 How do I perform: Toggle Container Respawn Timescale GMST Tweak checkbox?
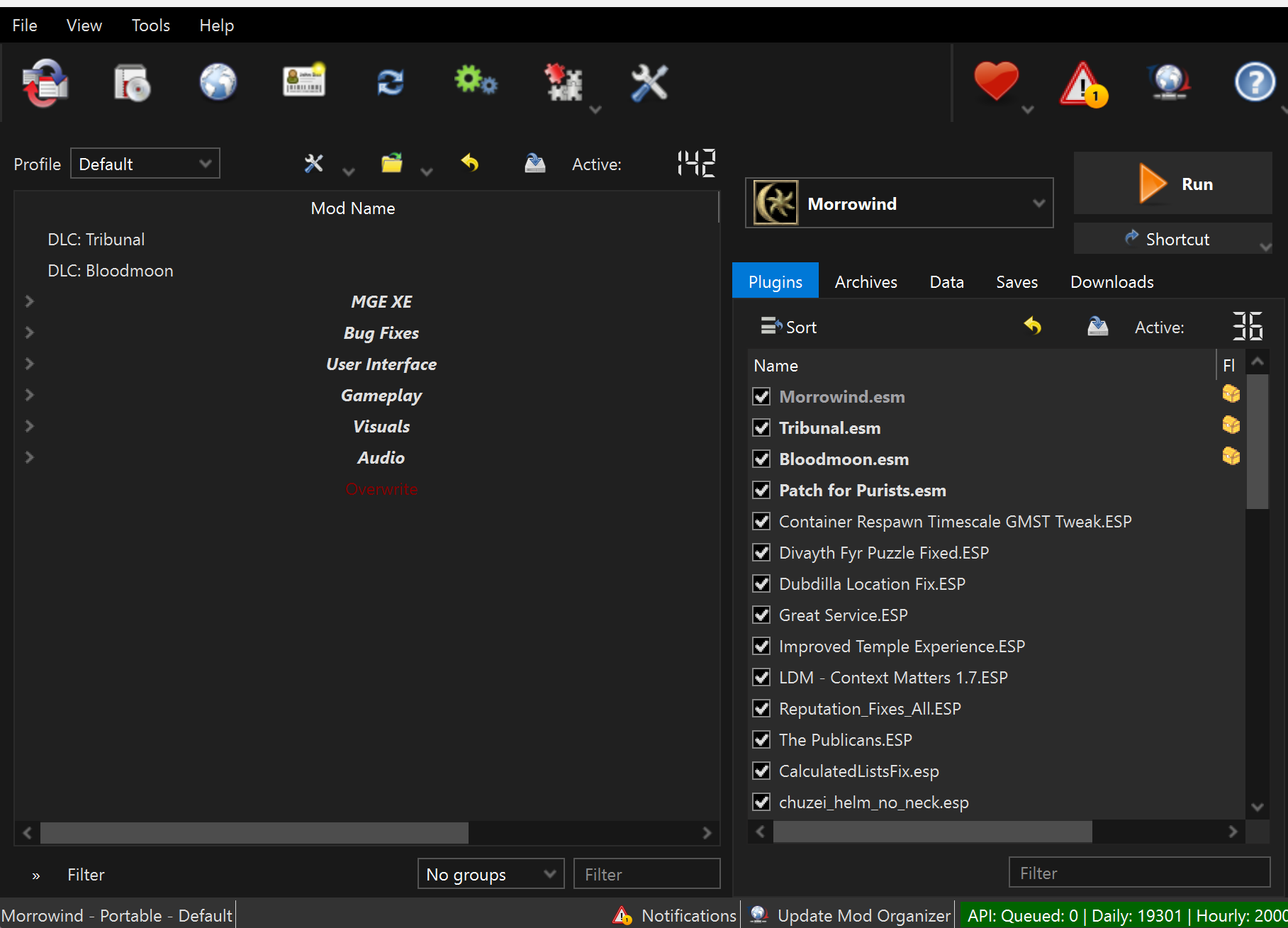point(761,521)
